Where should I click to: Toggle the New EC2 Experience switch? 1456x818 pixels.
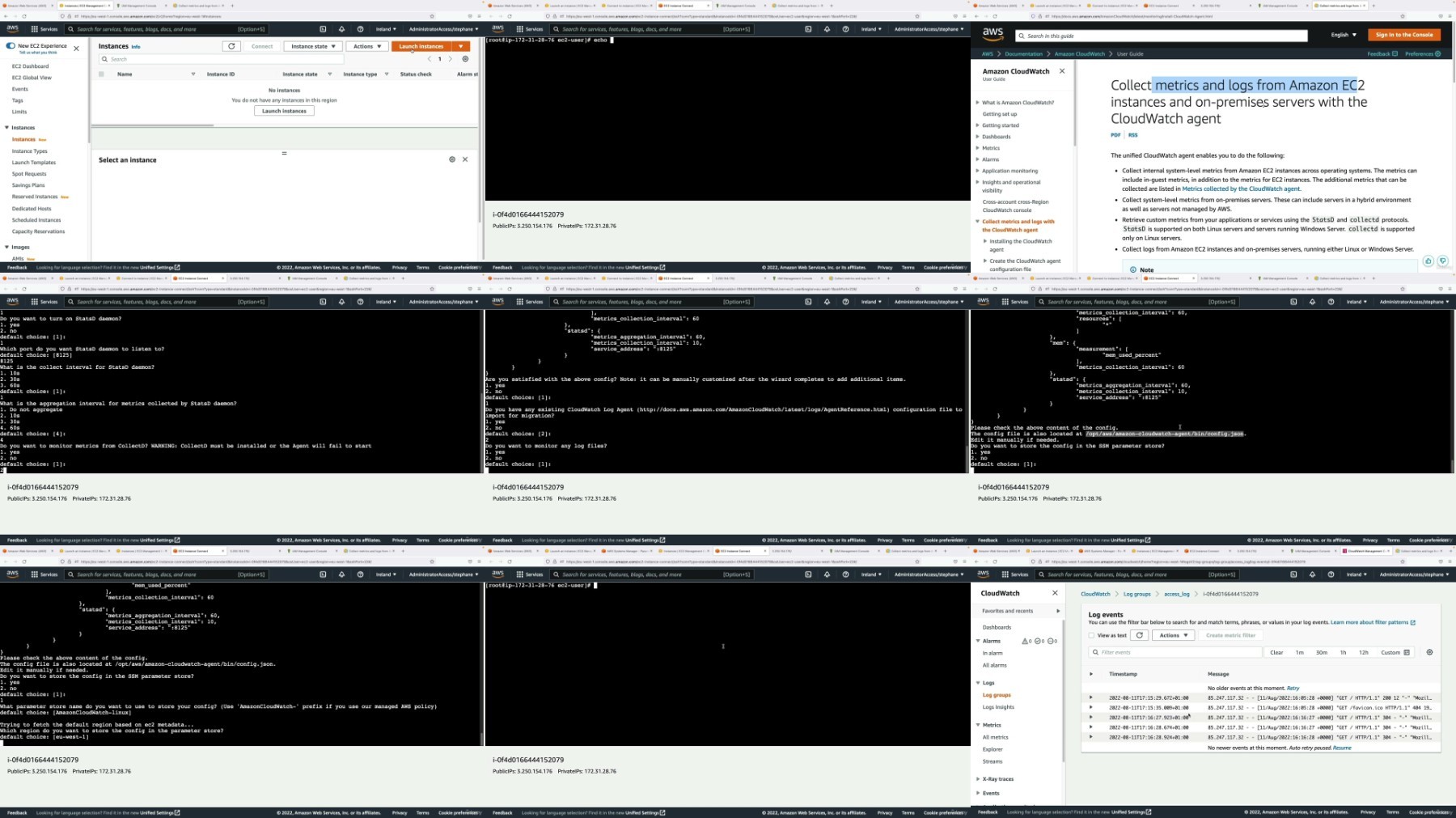[x=11, y=46]
